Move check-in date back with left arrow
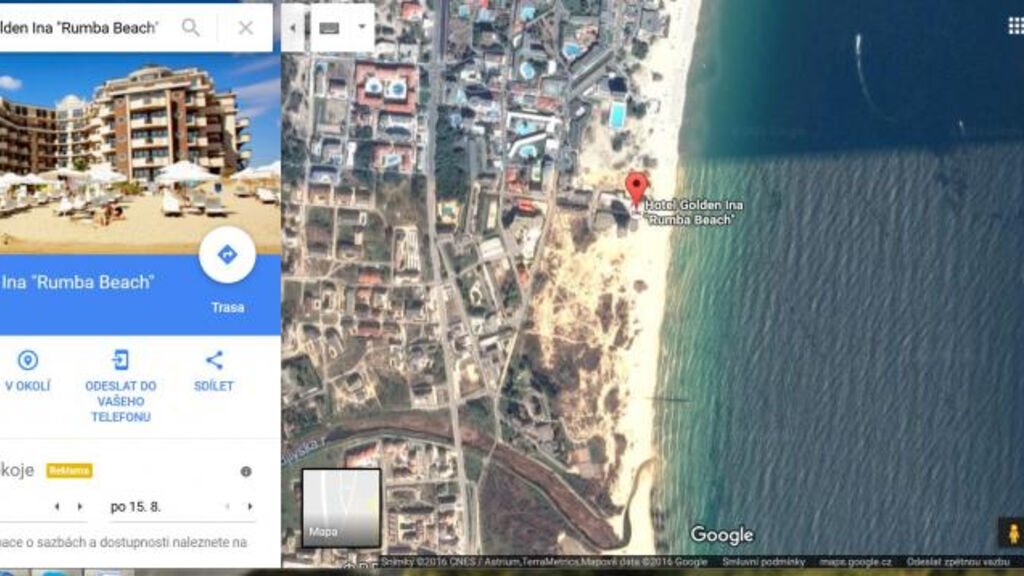The image size is (1024, 576). click(56, 507)
